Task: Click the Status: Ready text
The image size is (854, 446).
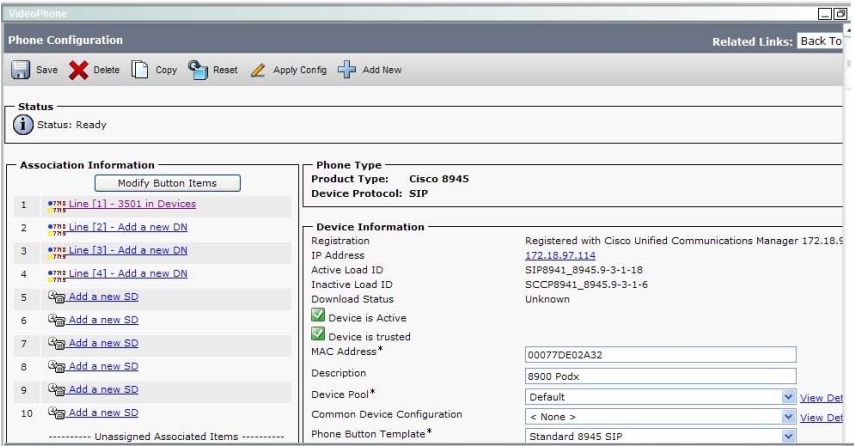Action: 71,125
